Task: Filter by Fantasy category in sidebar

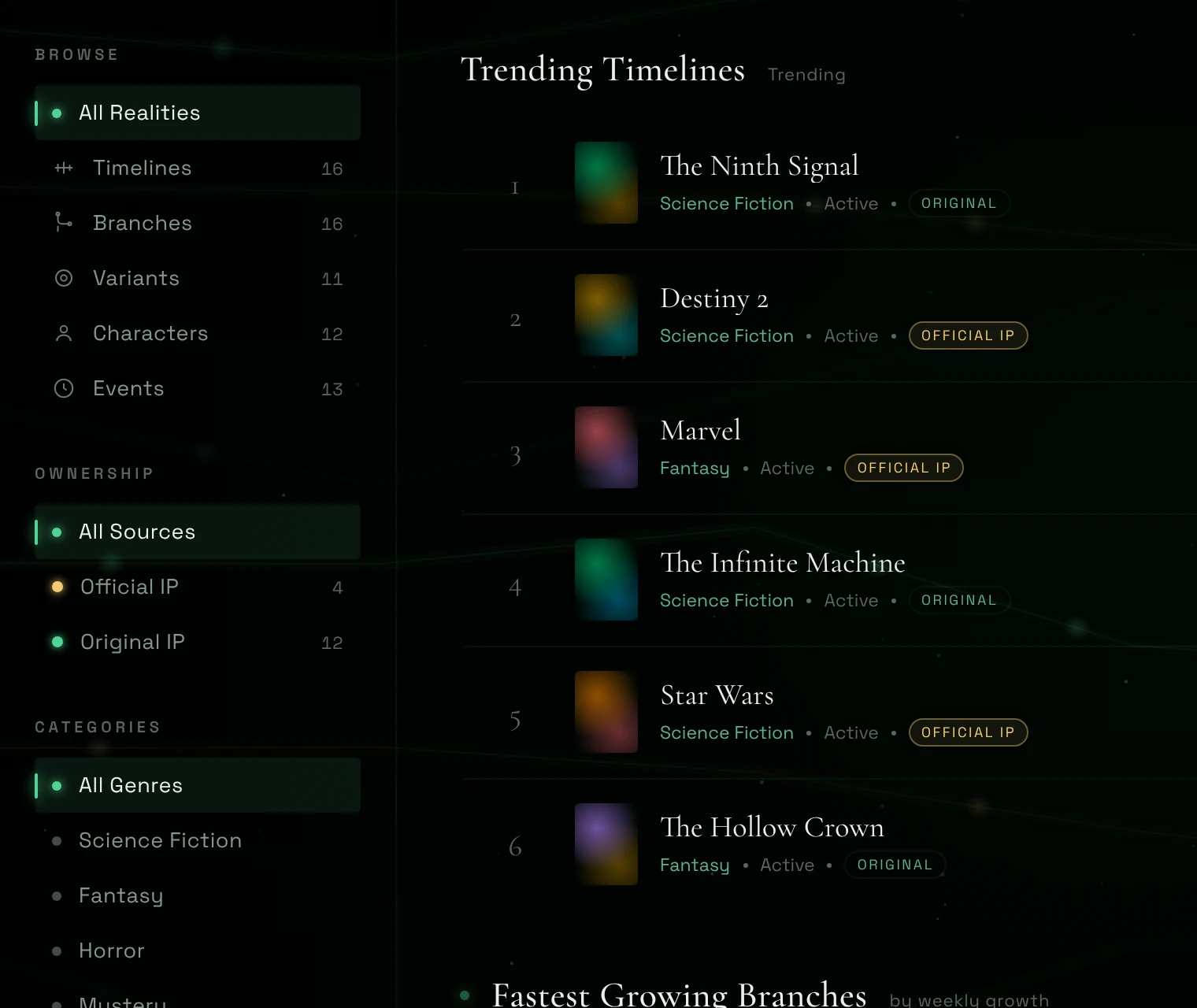Action: [198, 895]
